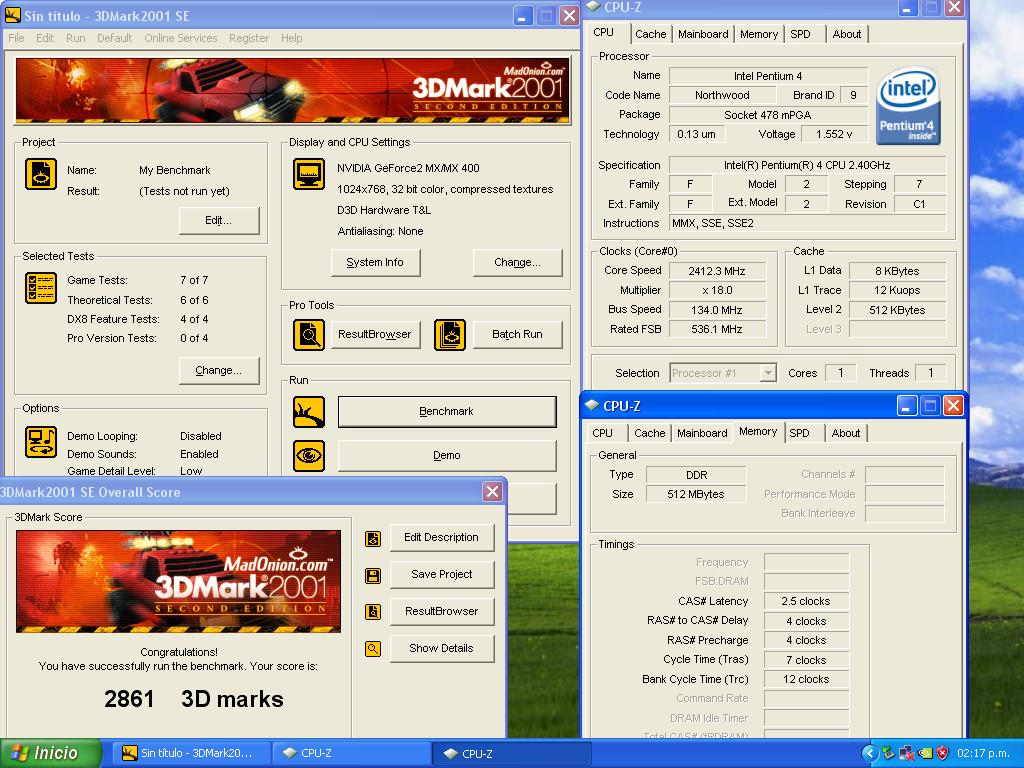Screen dimensions: 1024x768
Task: Click the network connection tray icon
Action: (x=906, y=753)
